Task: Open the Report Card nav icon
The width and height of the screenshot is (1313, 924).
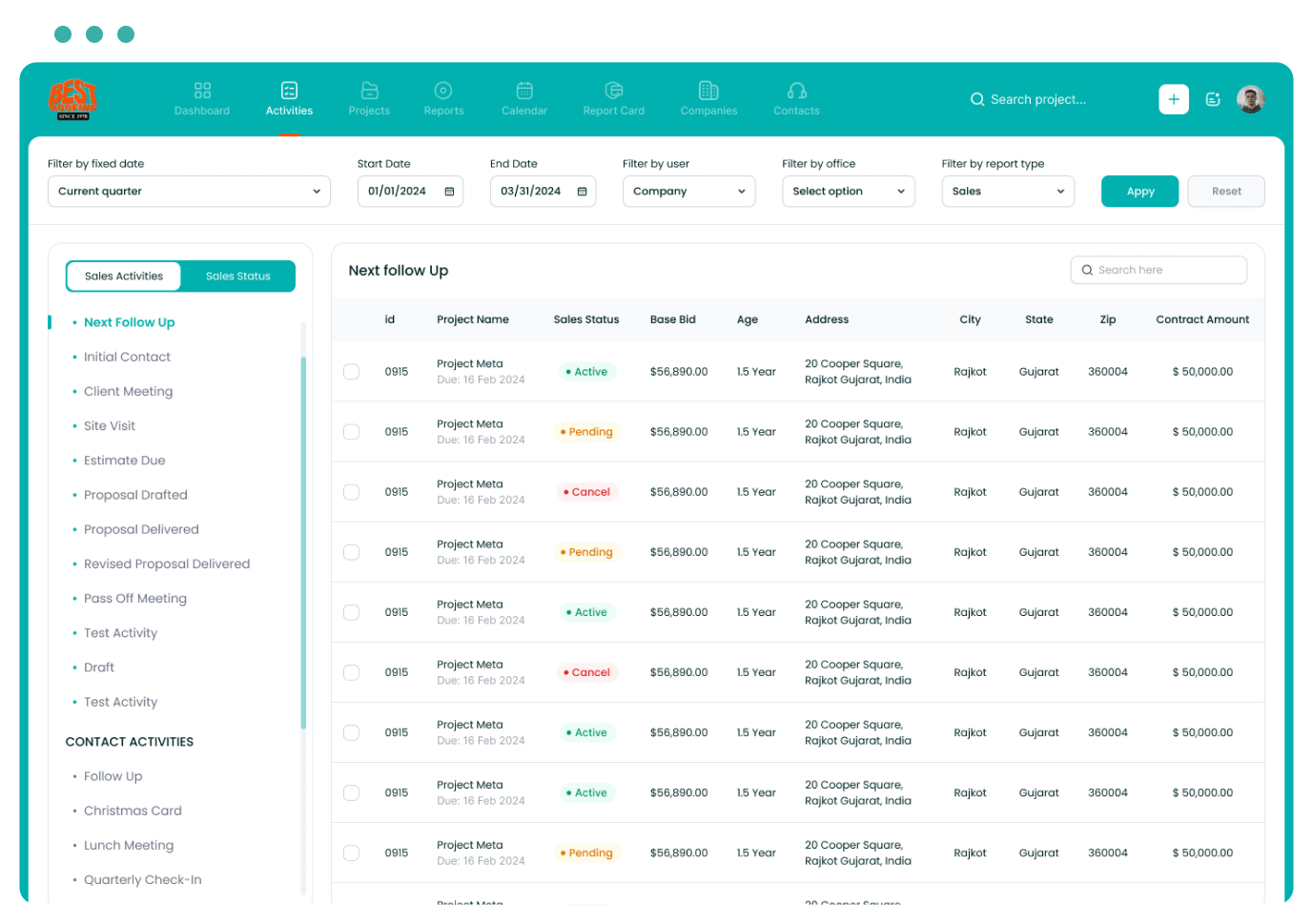Action: [614, 91]
